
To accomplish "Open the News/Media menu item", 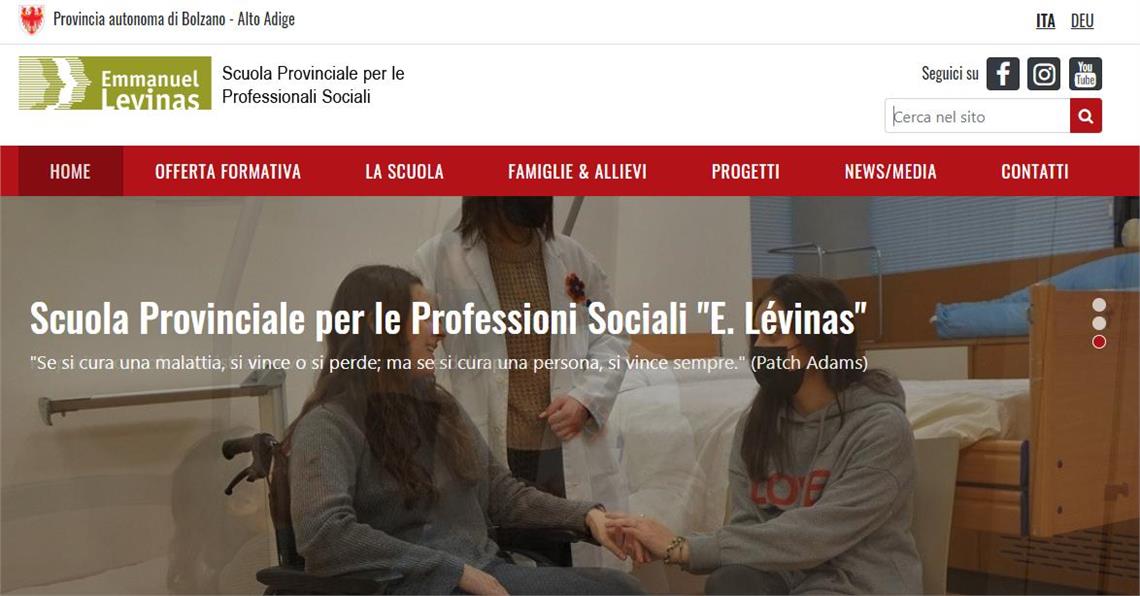I will pos(891,172).
